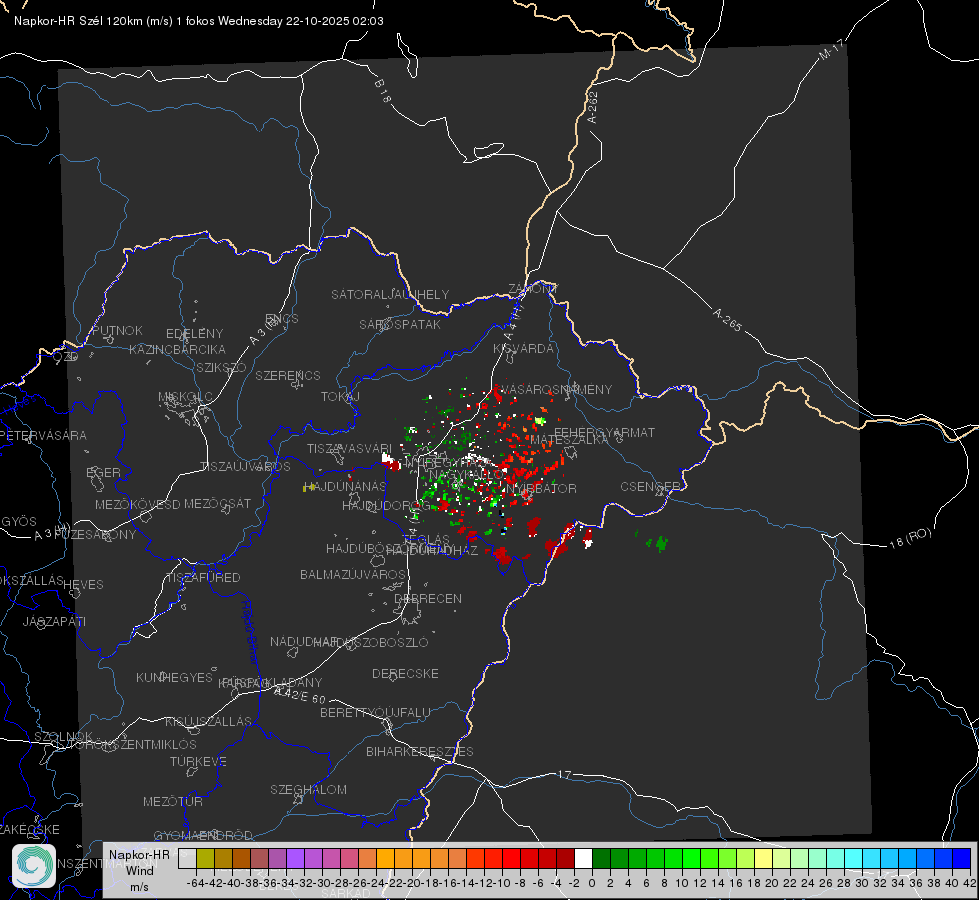
Task: Click the A-262 road label
Action: (x=593, y=107)
